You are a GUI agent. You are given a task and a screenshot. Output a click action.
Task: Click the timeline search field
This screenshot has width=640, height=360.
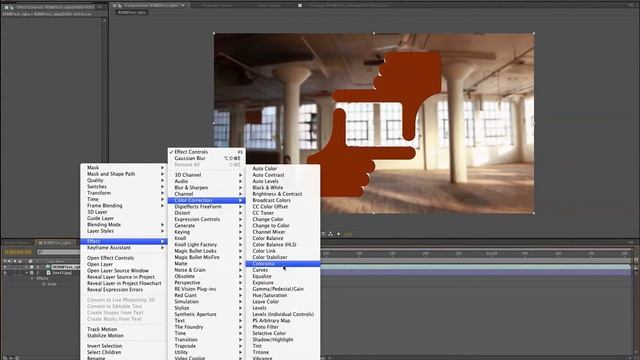point(58,252)
